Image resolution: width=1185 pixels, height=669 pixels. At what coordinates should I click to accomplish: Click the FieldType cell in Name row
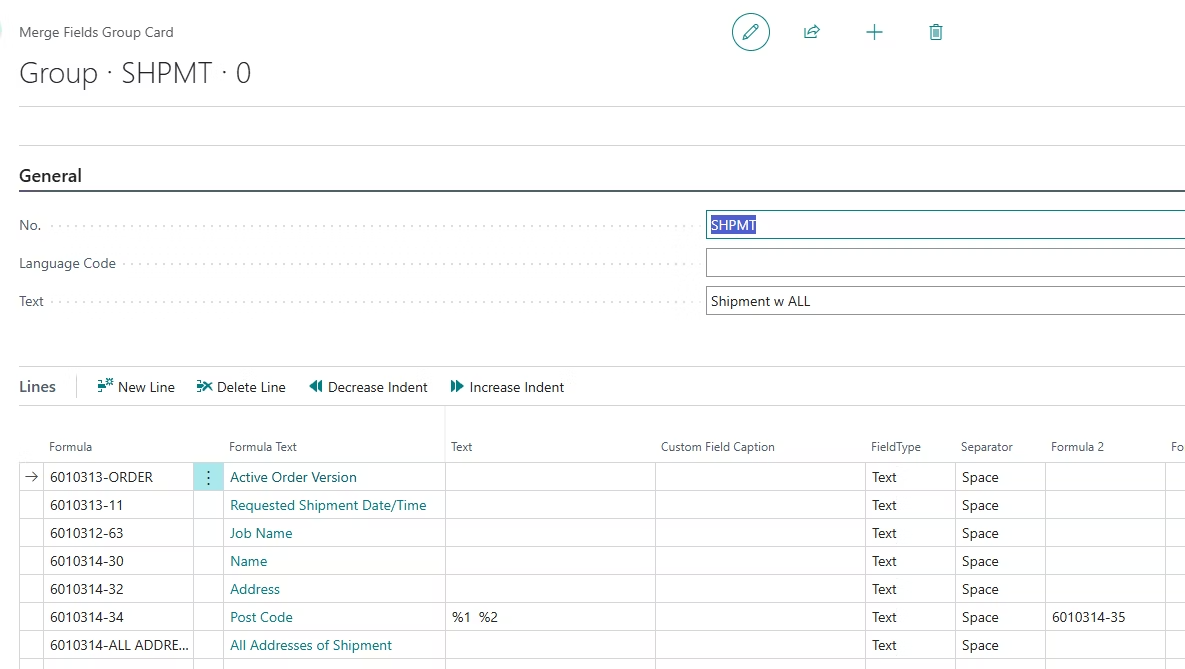[909, 561]
